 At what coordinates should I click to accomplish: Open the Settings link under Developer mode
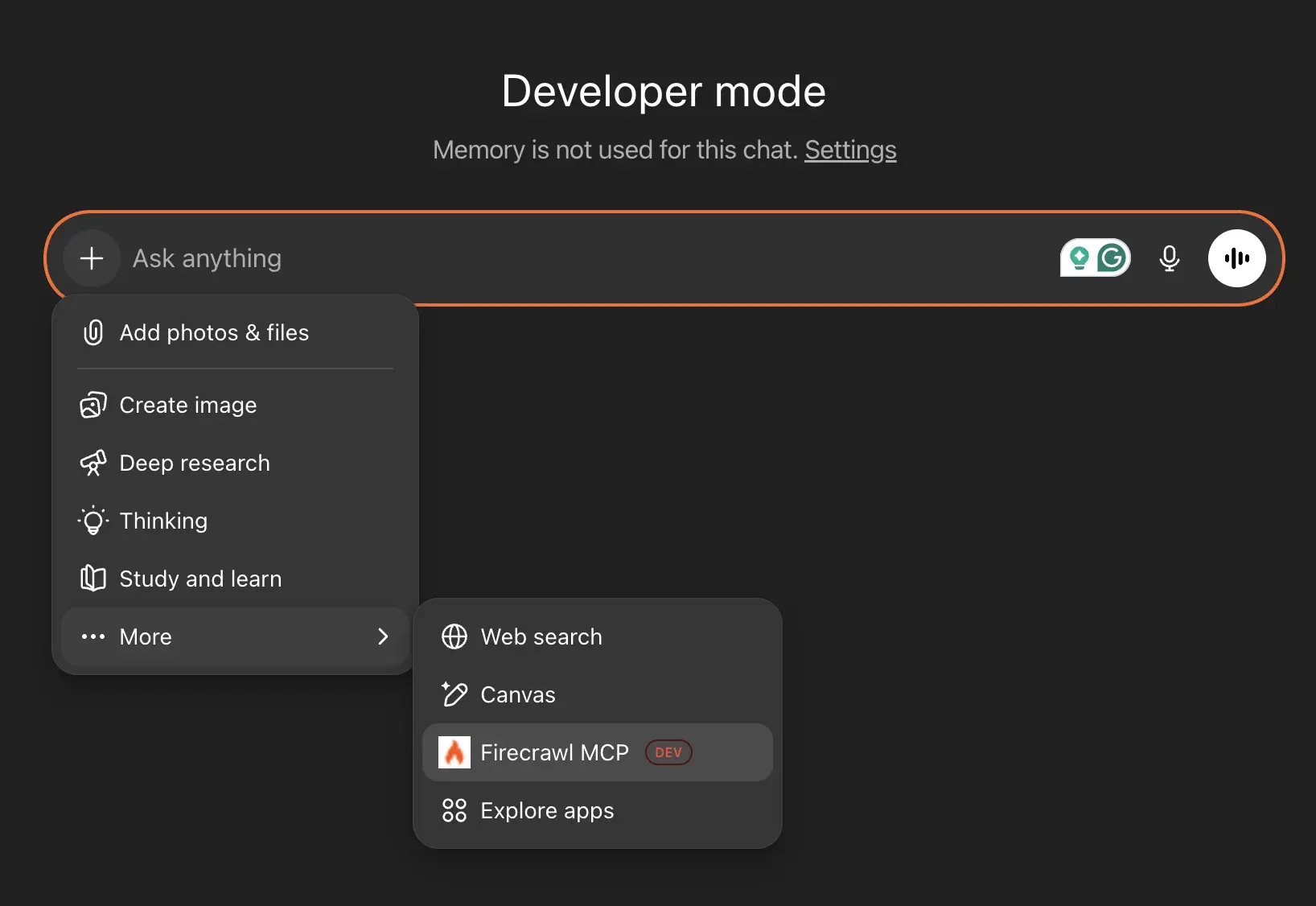pyautogui.click(x=850, y=150)
